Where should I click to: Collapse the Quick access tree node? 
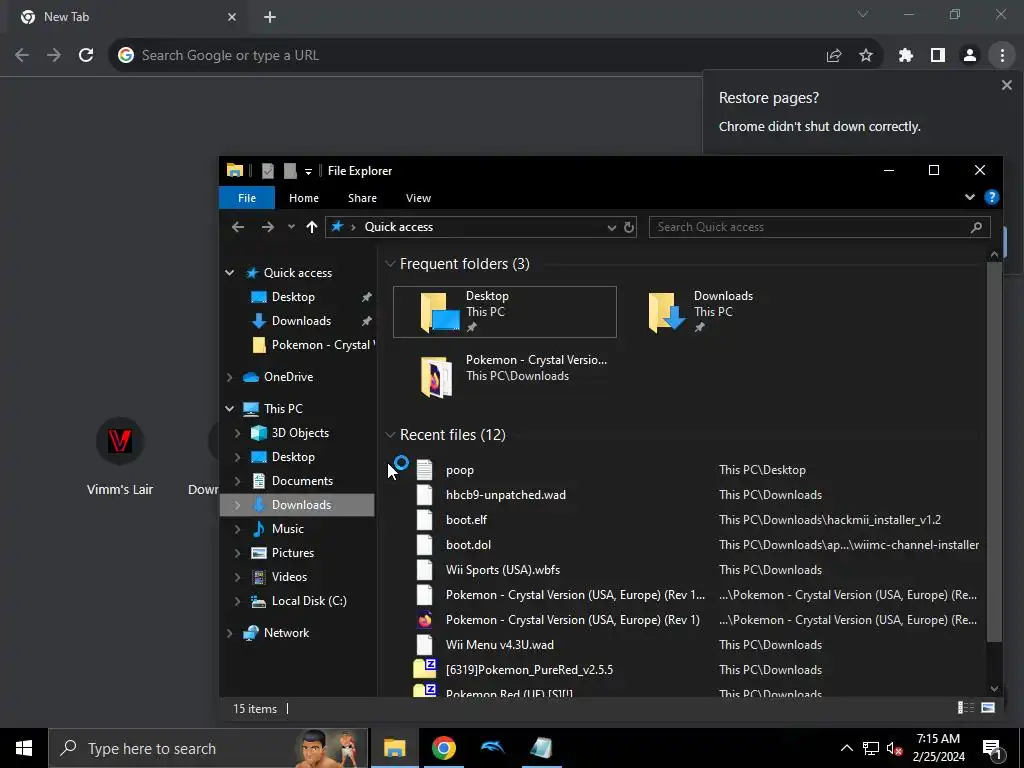(230, 273)
